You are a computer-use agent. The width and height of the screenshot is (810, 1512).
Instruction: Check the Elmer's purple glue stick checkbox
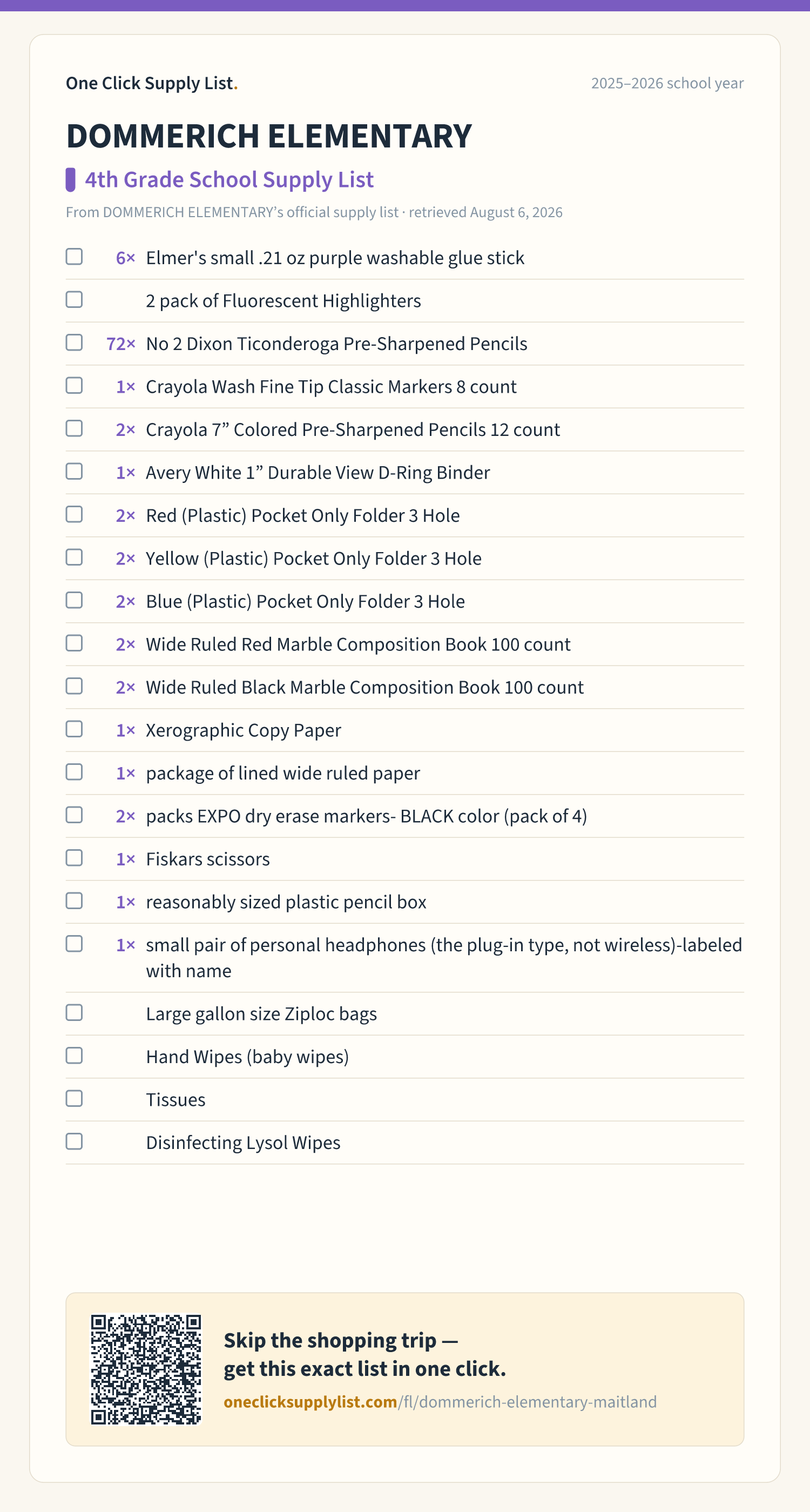pyautogui.click(x=74, y=257)
